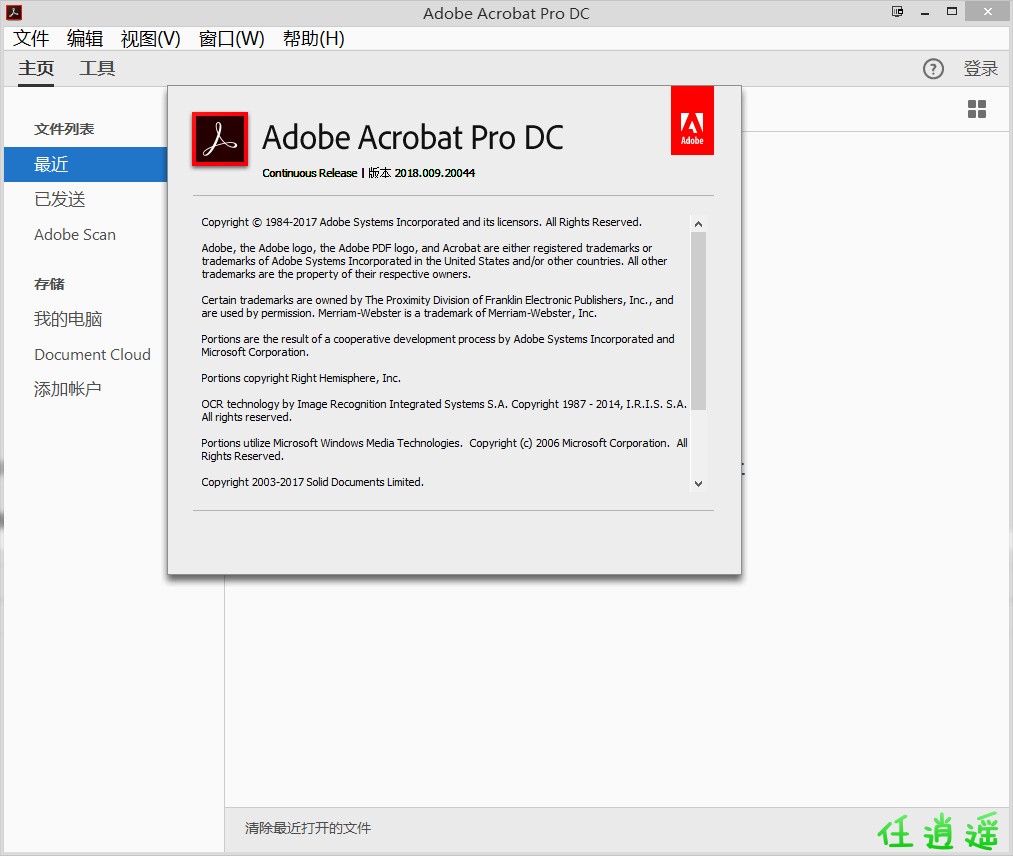The width and height of the screenshot is (1013, 856).
Task: Open the 窗口(W) menu
Action: pos(231,39)
